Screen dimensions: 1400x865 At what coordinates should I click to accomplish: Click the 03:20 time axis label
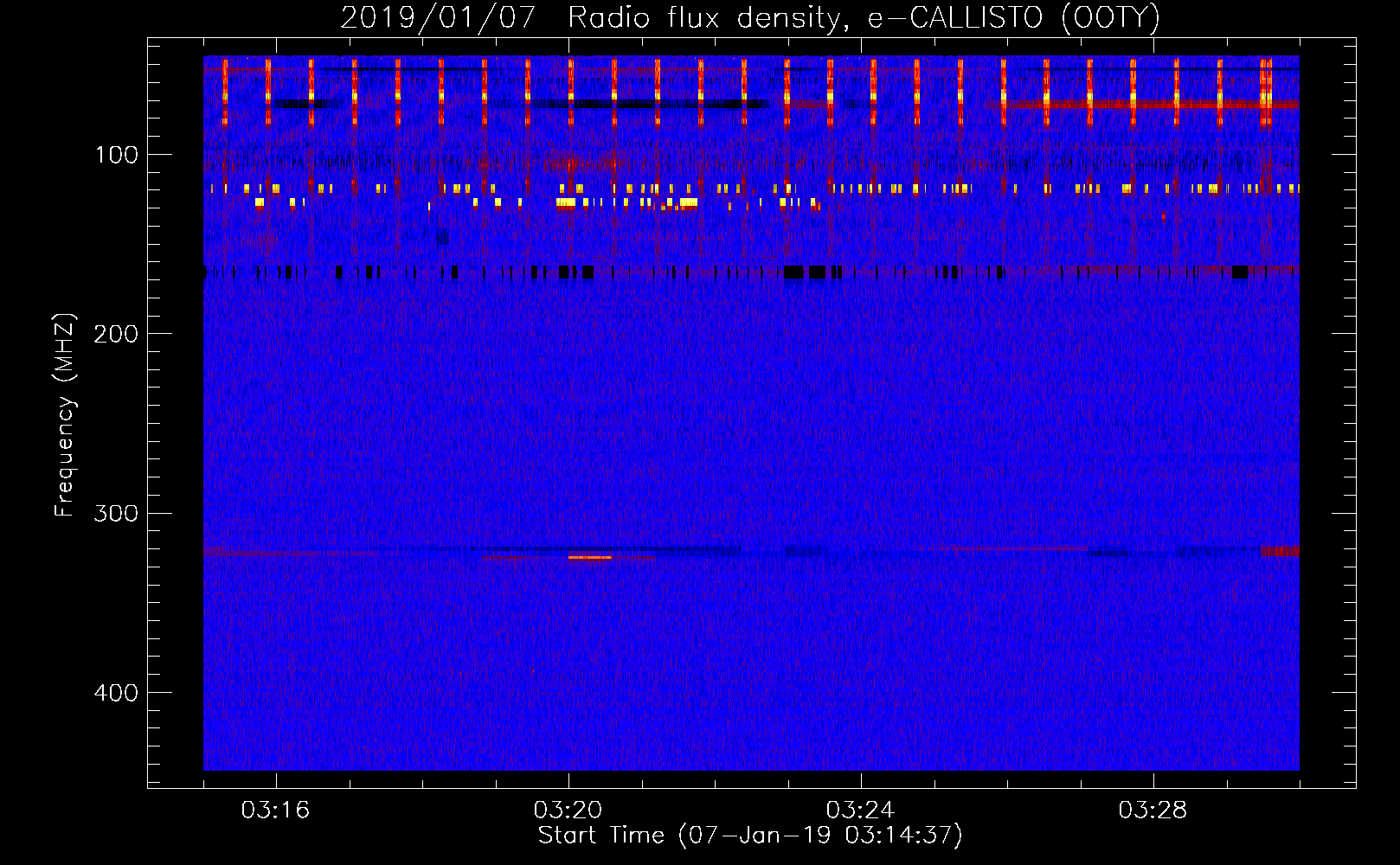pyautogui.click(x=568, y=811)
